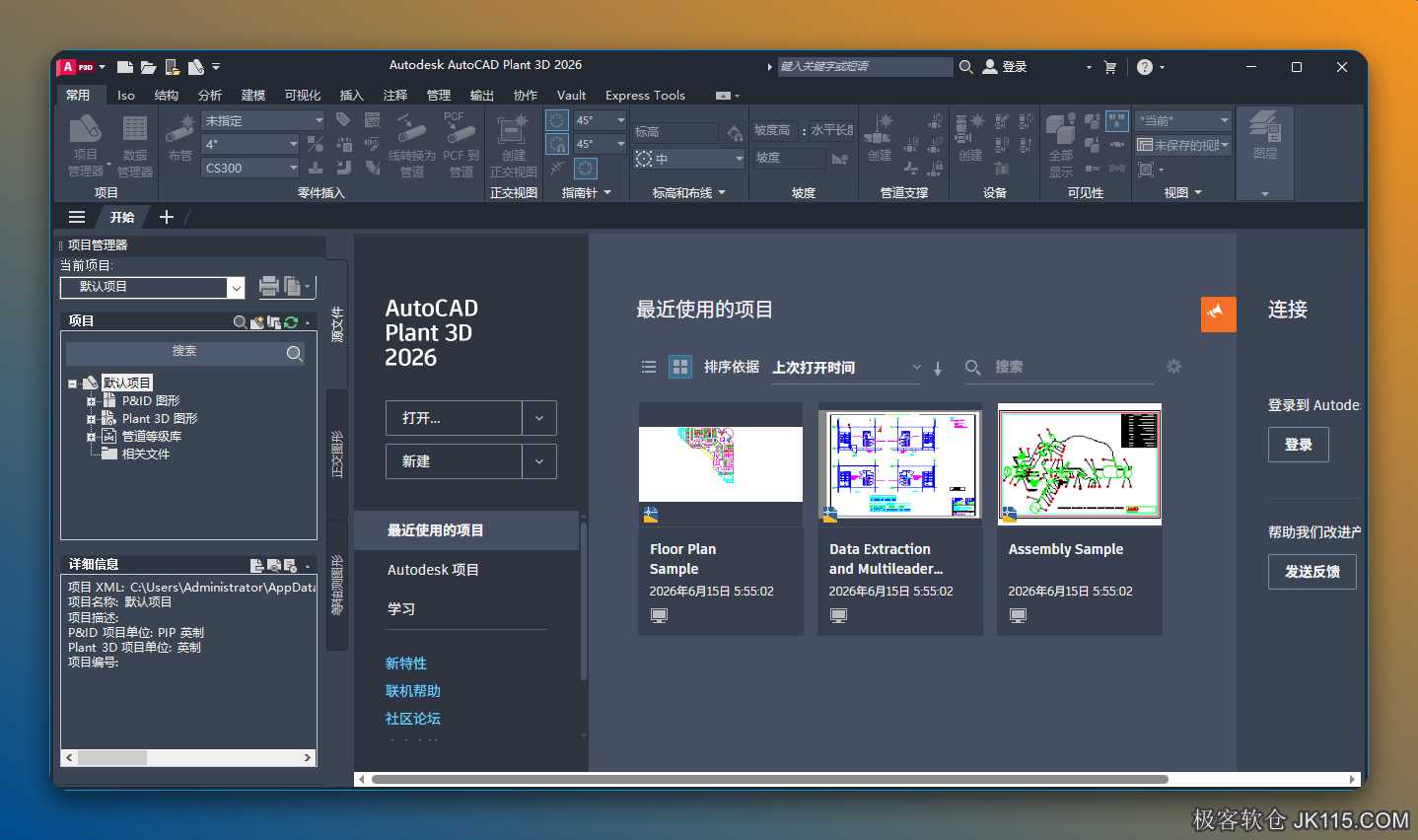Open the Express Tools ribbon tab
Viewport: 1418px width, 840px height.
coord(645,96)
